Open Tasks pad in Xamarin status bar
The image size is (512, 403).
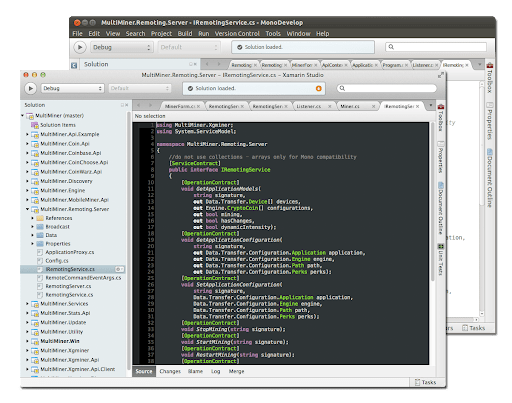[425, 382]
